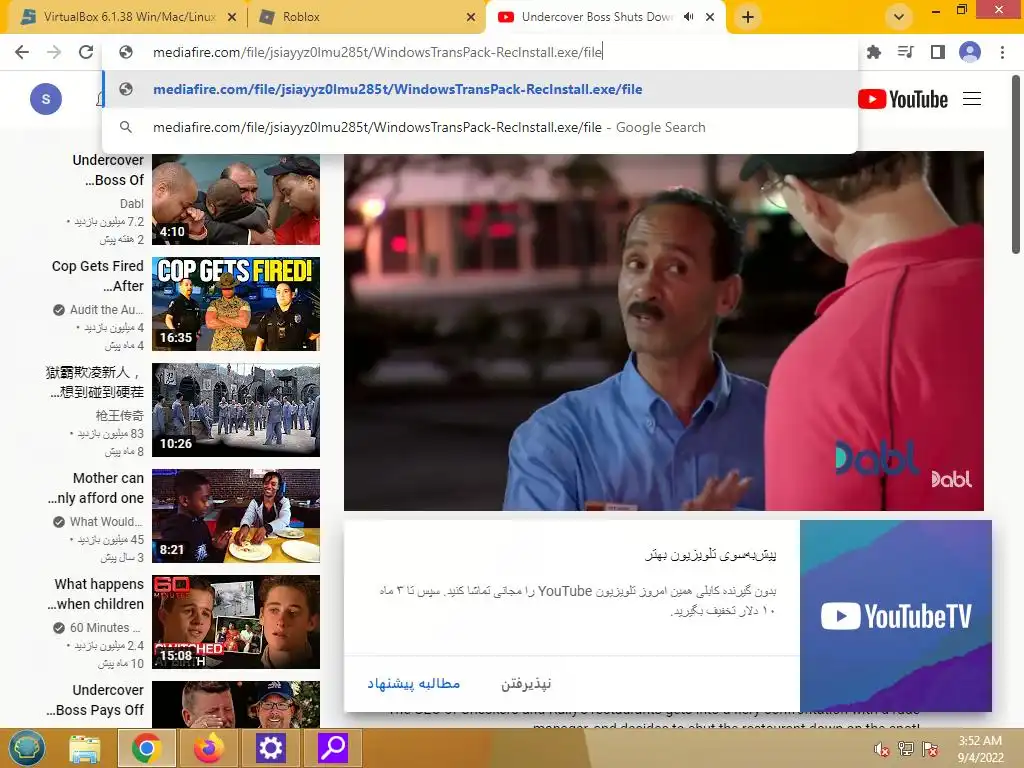Close the Roblox tab
The width and height of the screenshot is (1024, 768).
point(471,18)
